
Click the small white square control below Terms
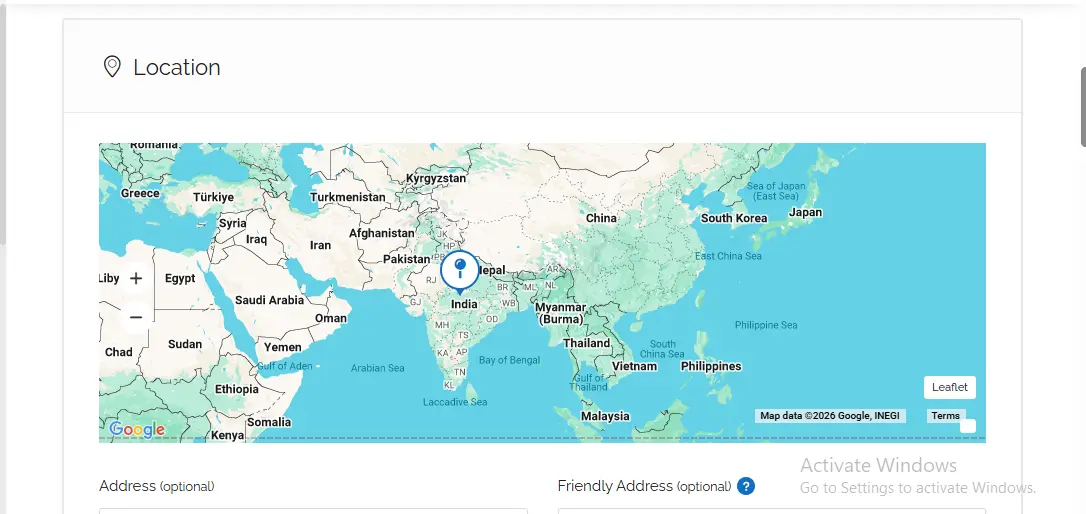click(967, 426)
